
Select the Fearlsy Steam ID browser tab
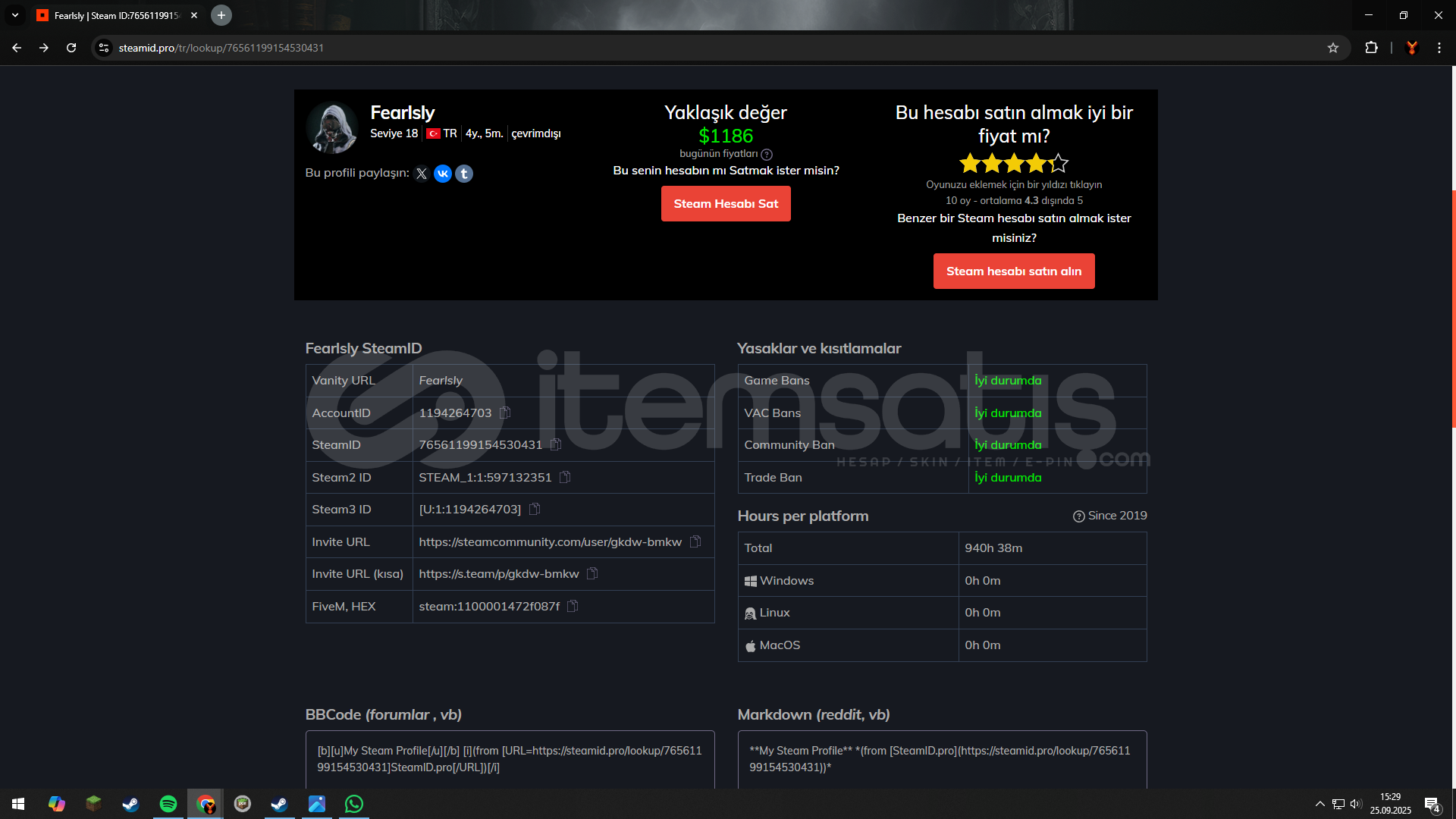point(114,15)
